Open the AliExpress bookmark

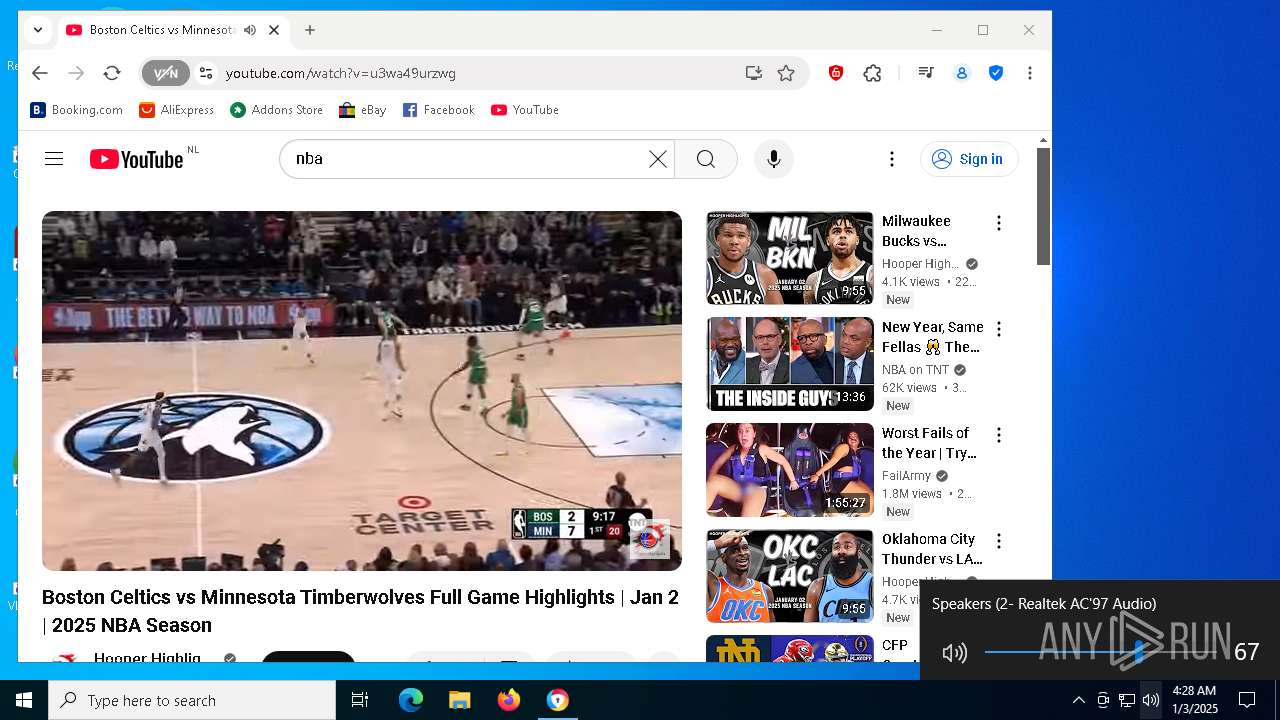[177, 110]
